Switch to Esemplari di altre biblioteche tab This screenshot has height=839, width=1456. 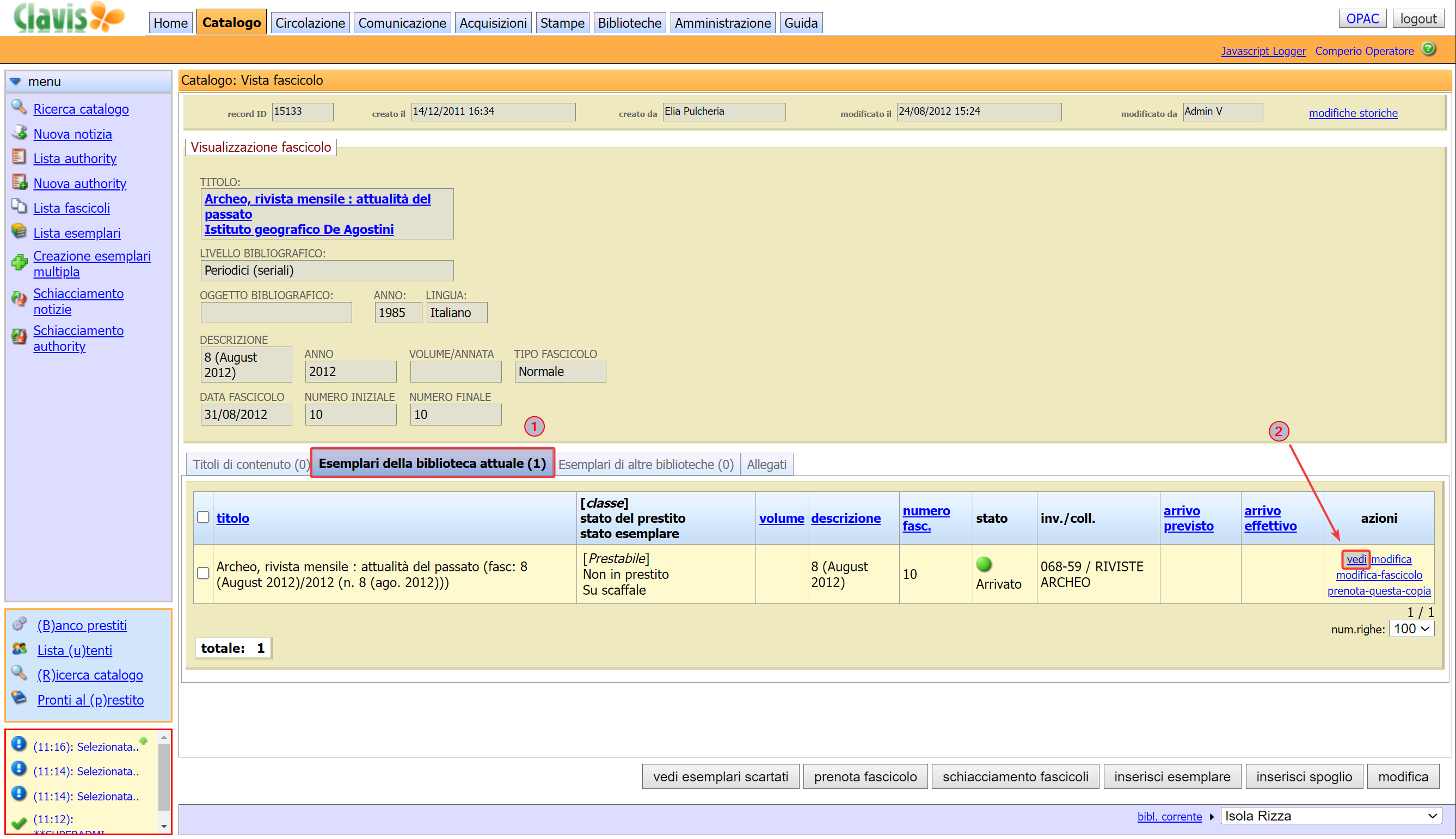pyautogui.click(x=646, y=465)
